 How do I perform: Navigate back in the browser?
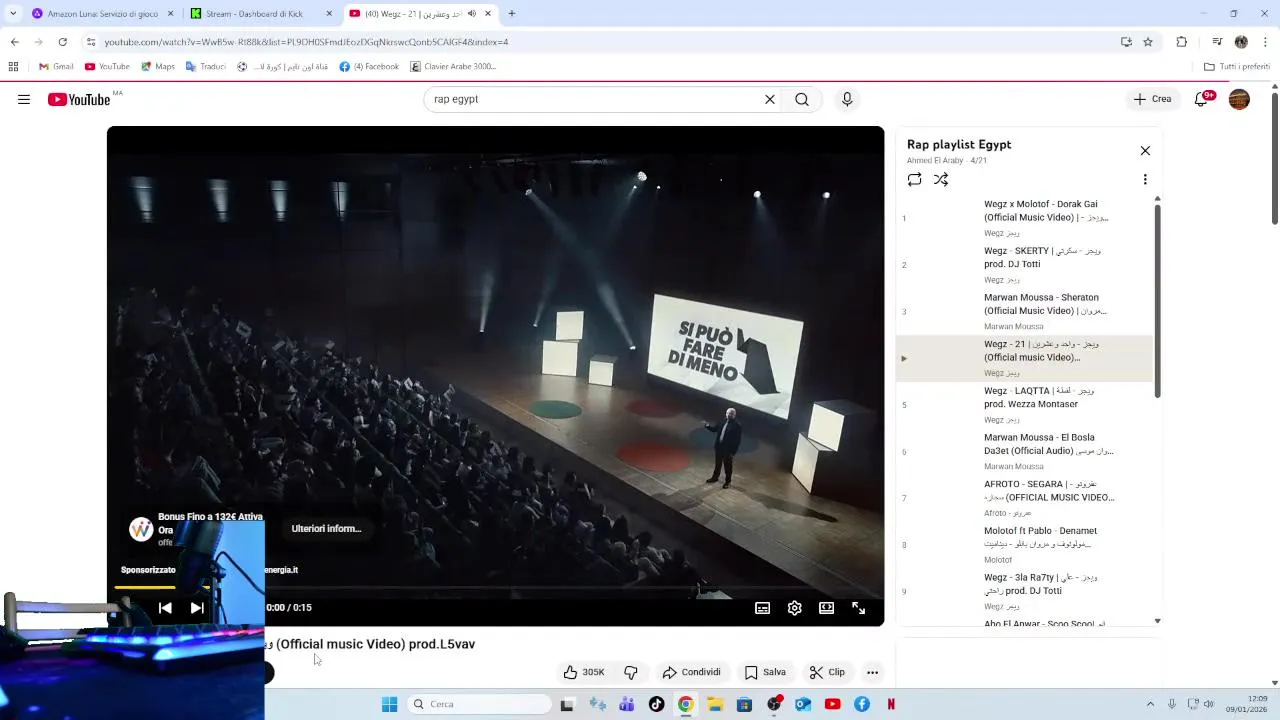(x=14, y=42)
